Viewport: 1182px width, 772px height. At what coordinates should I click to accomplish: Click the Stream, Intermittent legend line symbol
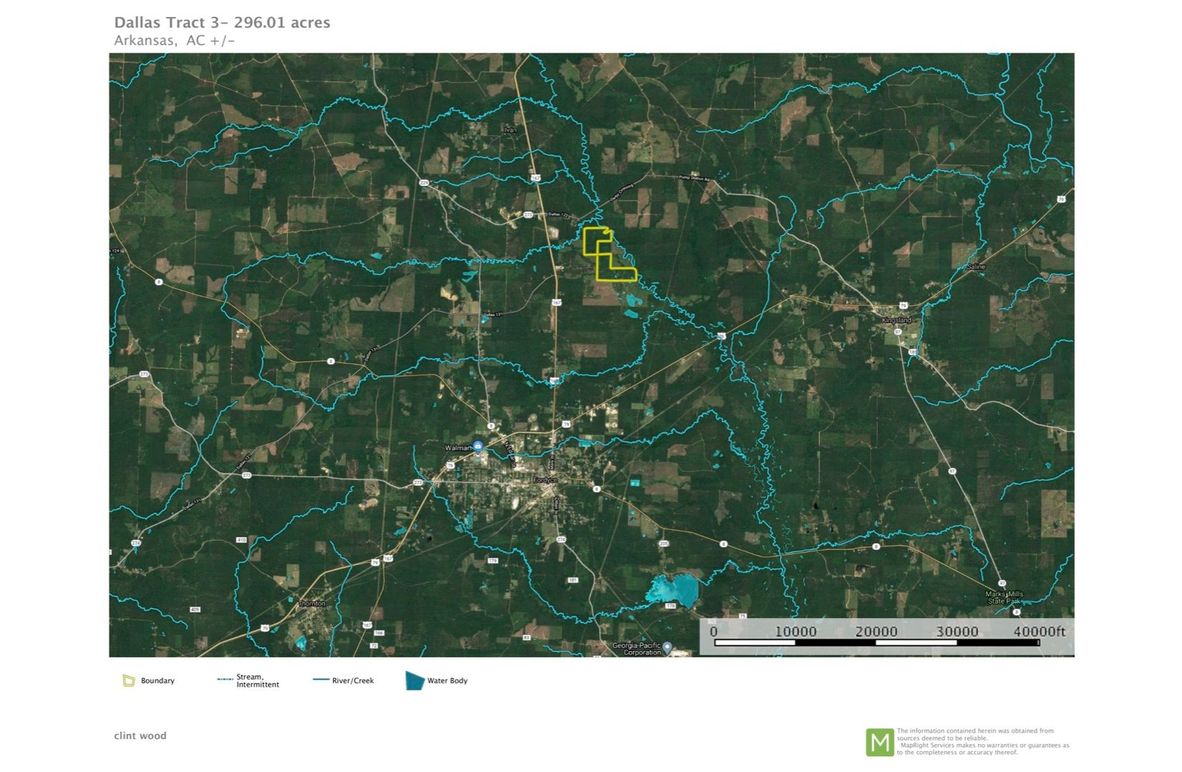click(x=224, y=681)
